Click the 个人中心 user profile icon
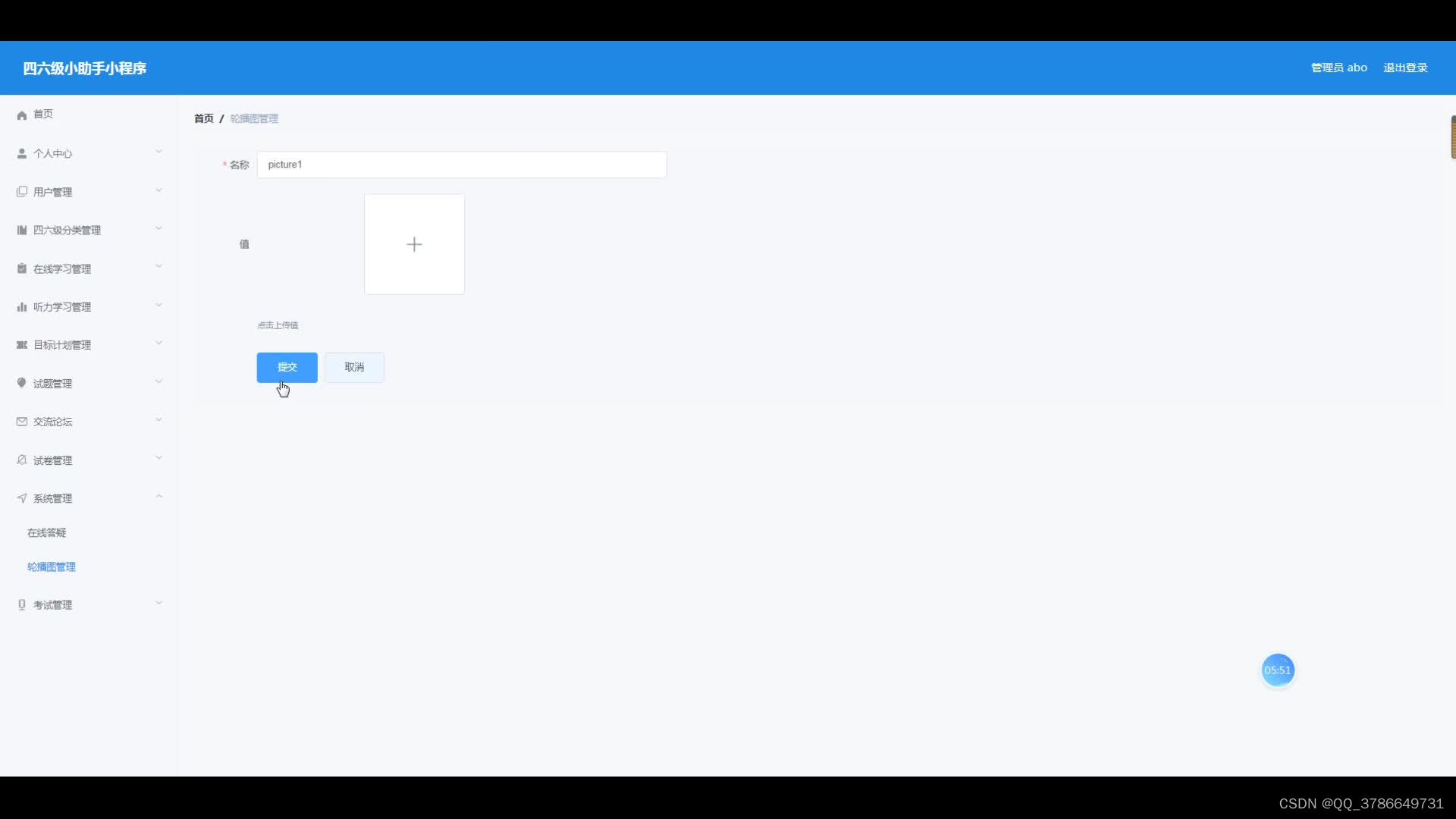The height and width of the screenshot is (819, 1456). [x=22, y=153]
